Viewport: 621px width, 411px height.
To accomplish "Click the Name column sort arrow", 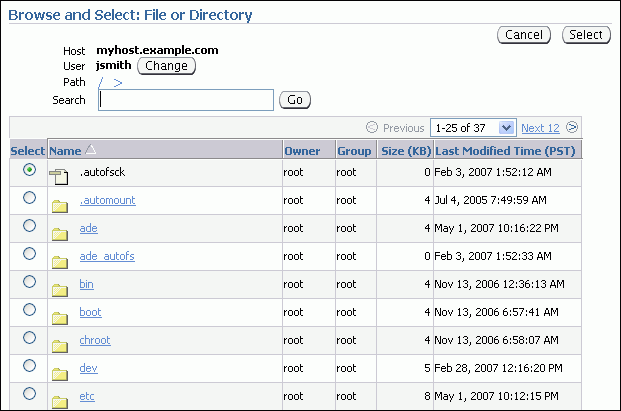I will (x=91, y=150).
